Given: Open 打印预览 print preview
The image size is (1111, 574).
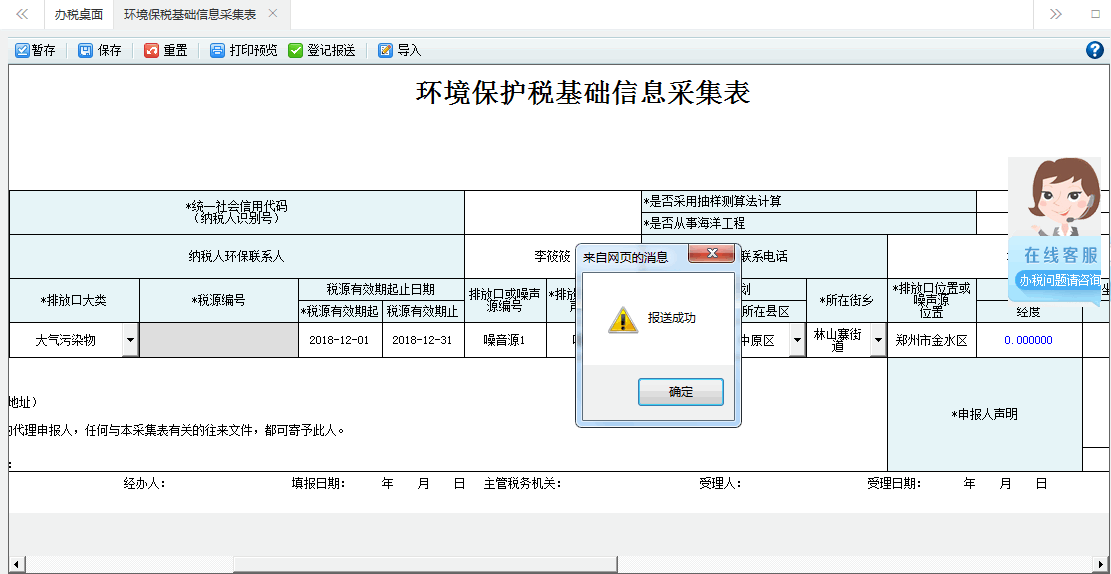Looking at the screenshot, I should [x=244, y=50].
